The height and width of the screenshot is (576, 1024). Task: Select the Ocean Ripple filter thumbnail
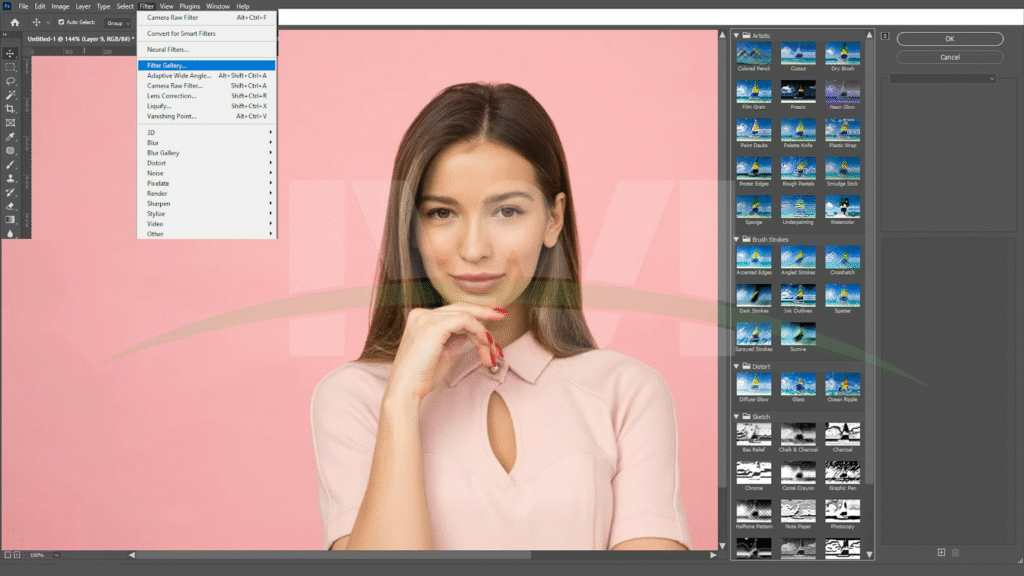pos(842,385)
